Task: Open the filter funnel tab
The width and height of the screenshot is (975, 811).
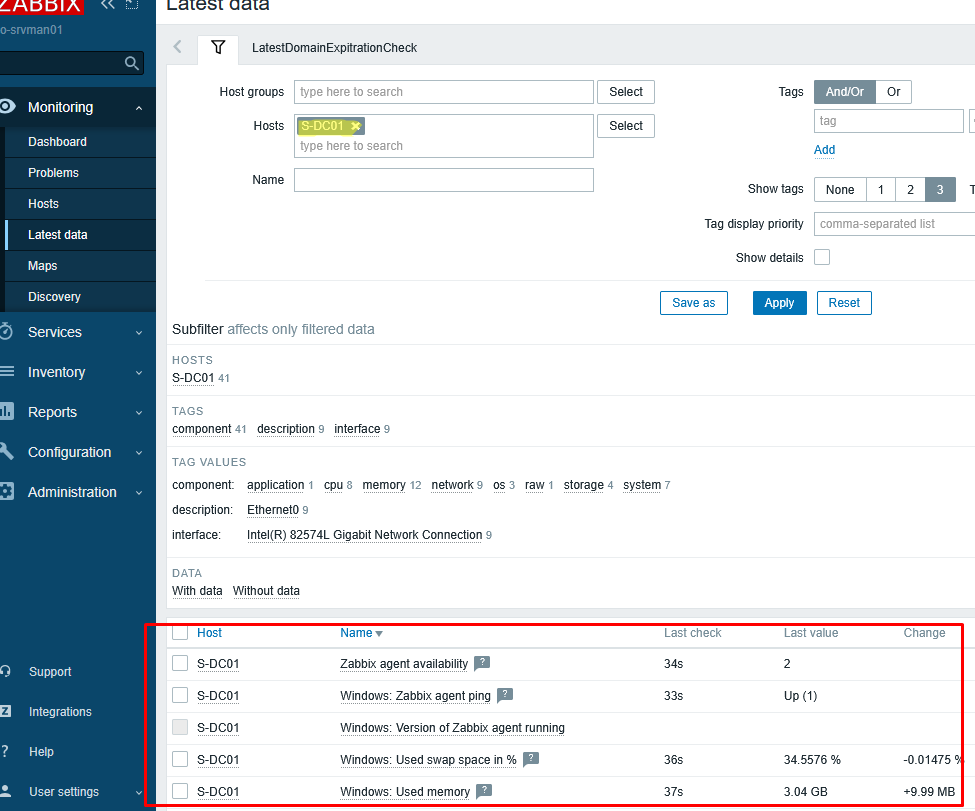Action: coord(219,47)
